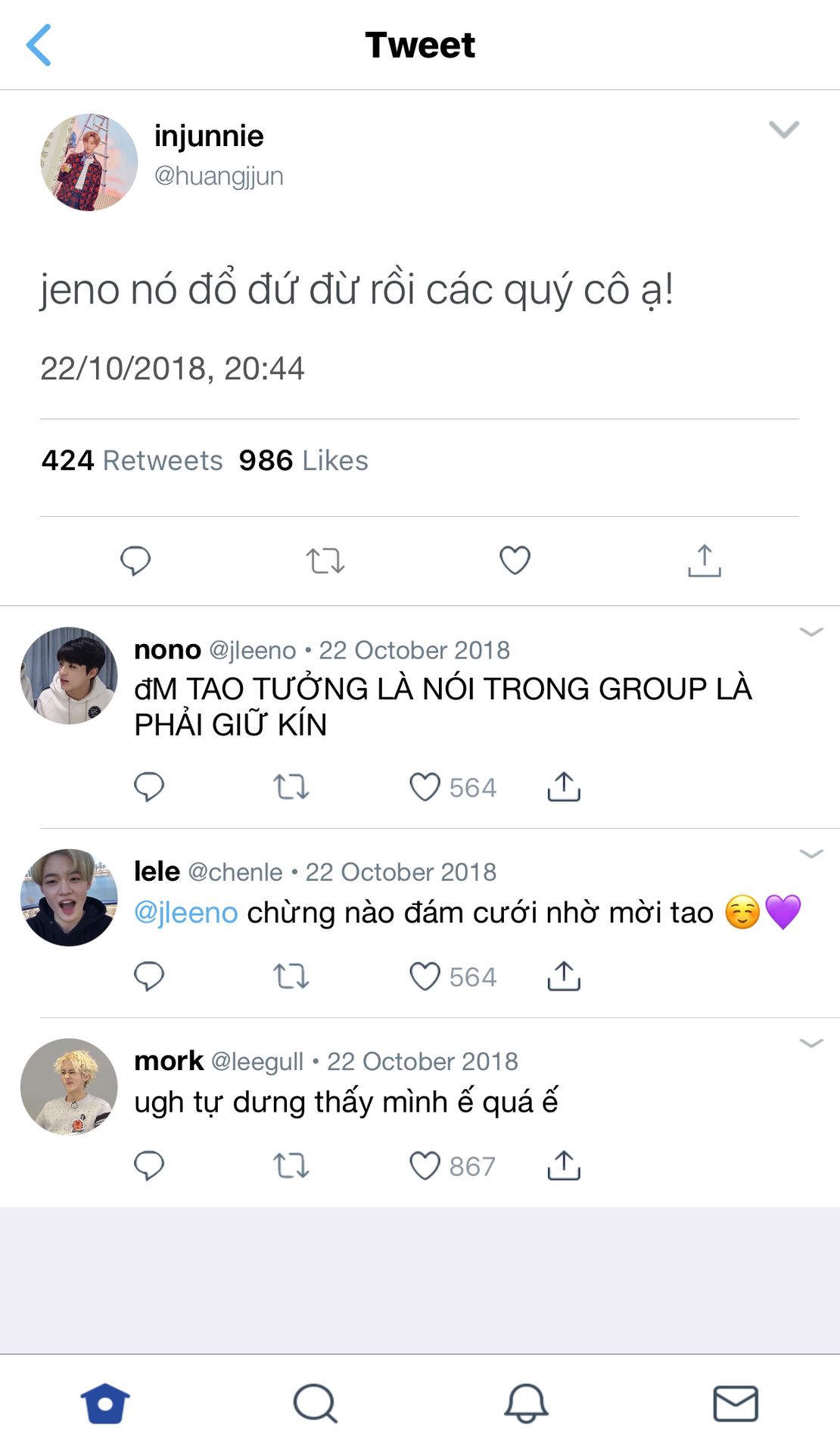Viewport: 840px width, 1453px height.
Task: Open the Home tab
Action: coord(105,1404)
